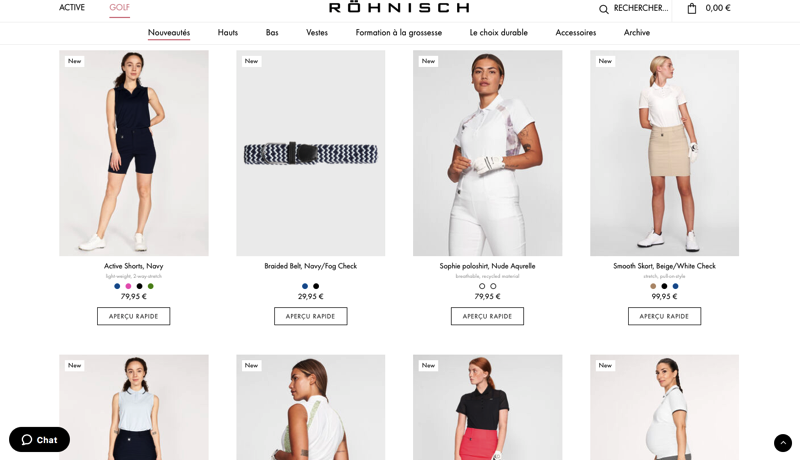The width and height of the screenshot is (800, 460).
Task: Click the Röhnisch logo
Action: [399, 8]
